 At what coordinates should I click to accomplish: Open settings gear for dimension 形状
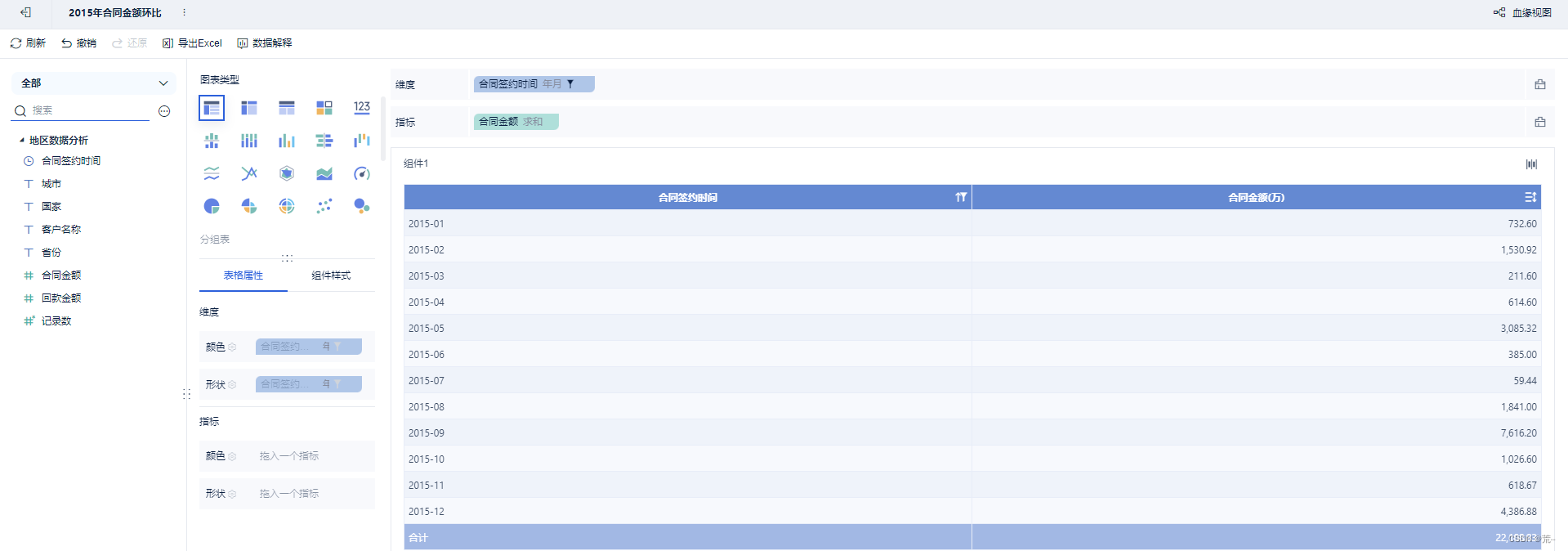pos(232,385)
